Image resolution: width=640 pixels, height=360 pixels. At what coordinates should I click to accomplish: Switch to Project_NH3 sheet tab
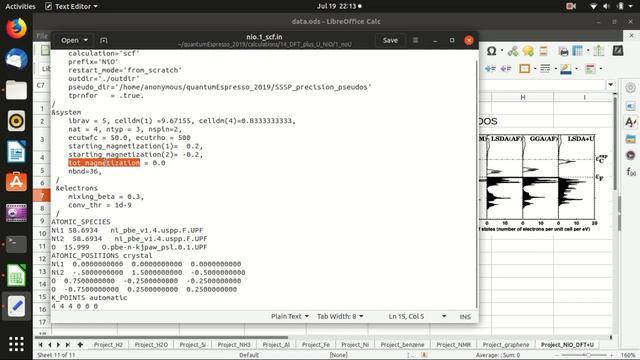[x=234, y=344]
